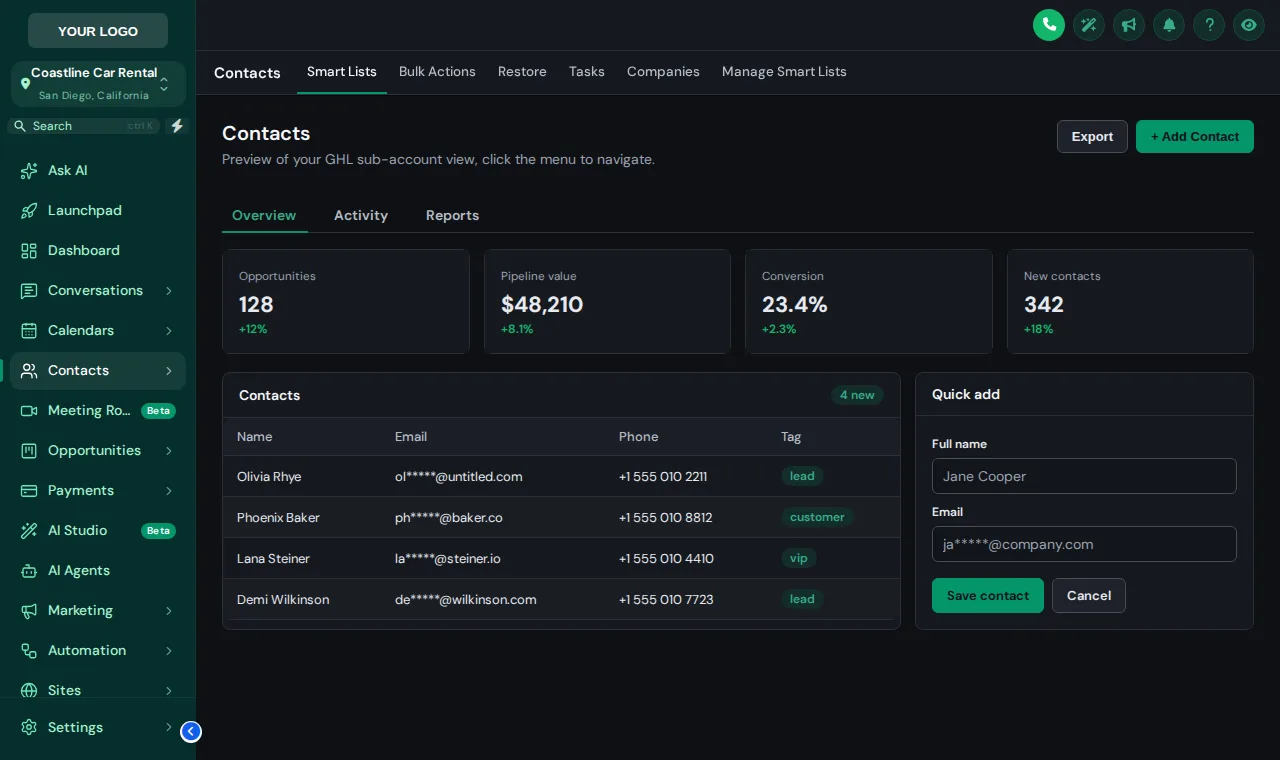1280x760 pixels.
Task: Focus the Full name input field
Action: pyautogui.click(x=1084, y=476)
